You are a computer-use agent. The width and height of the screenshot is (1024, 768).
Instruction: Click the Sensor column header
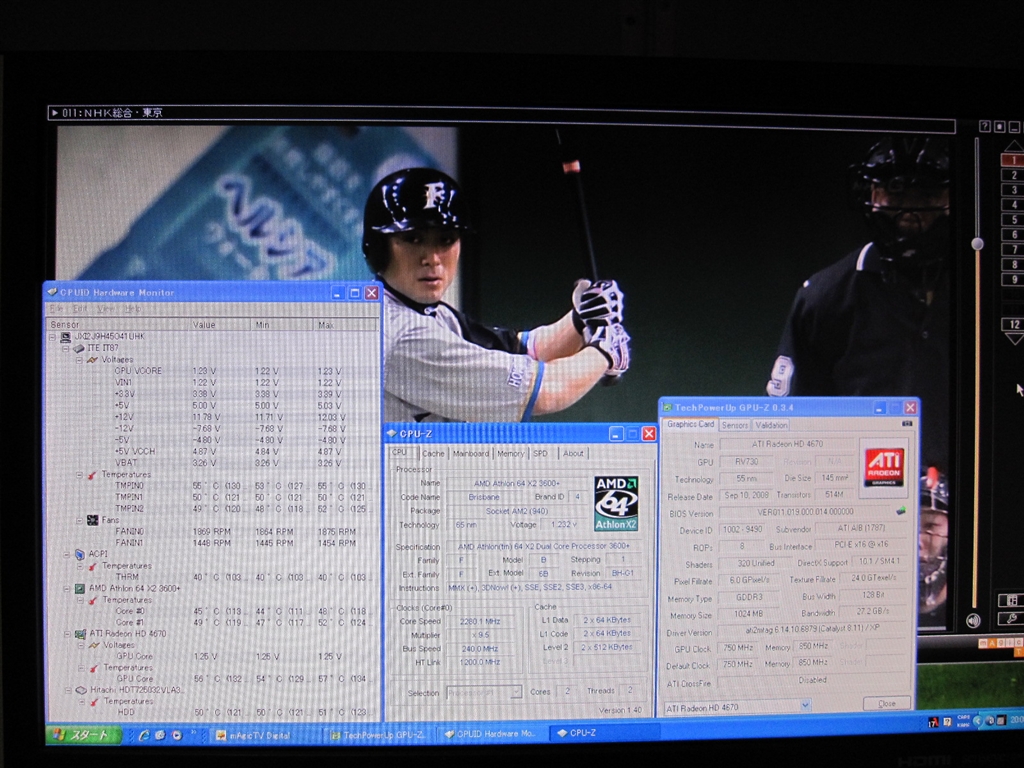point(118,325)
